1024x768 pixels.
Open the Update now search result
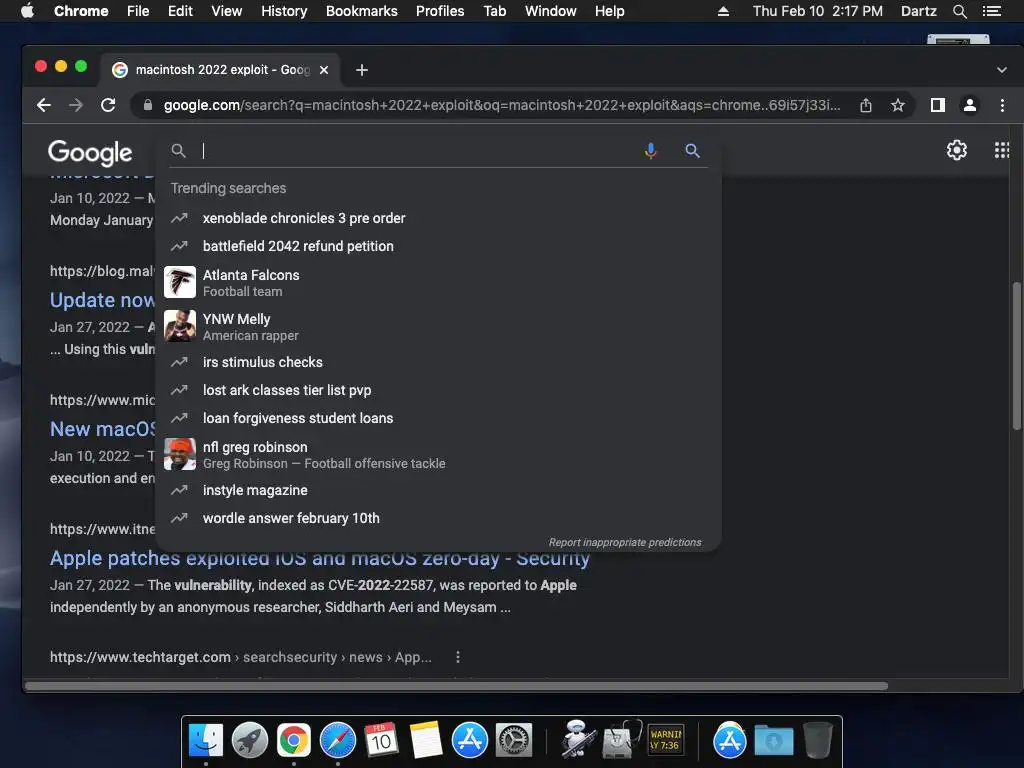coord(103,300)
